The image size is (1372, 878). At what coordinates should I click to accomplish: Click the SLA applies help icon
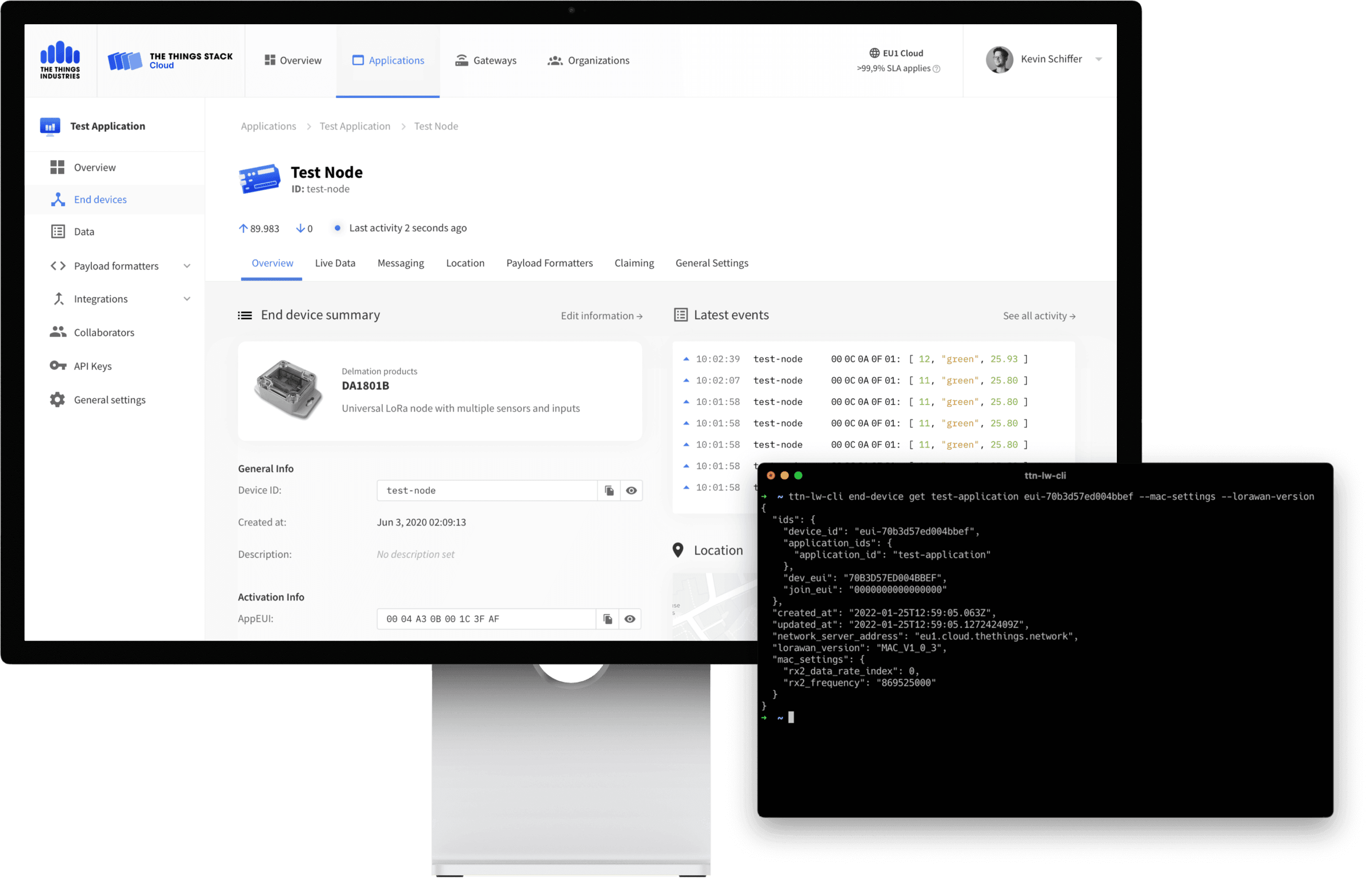coord(936,69)
